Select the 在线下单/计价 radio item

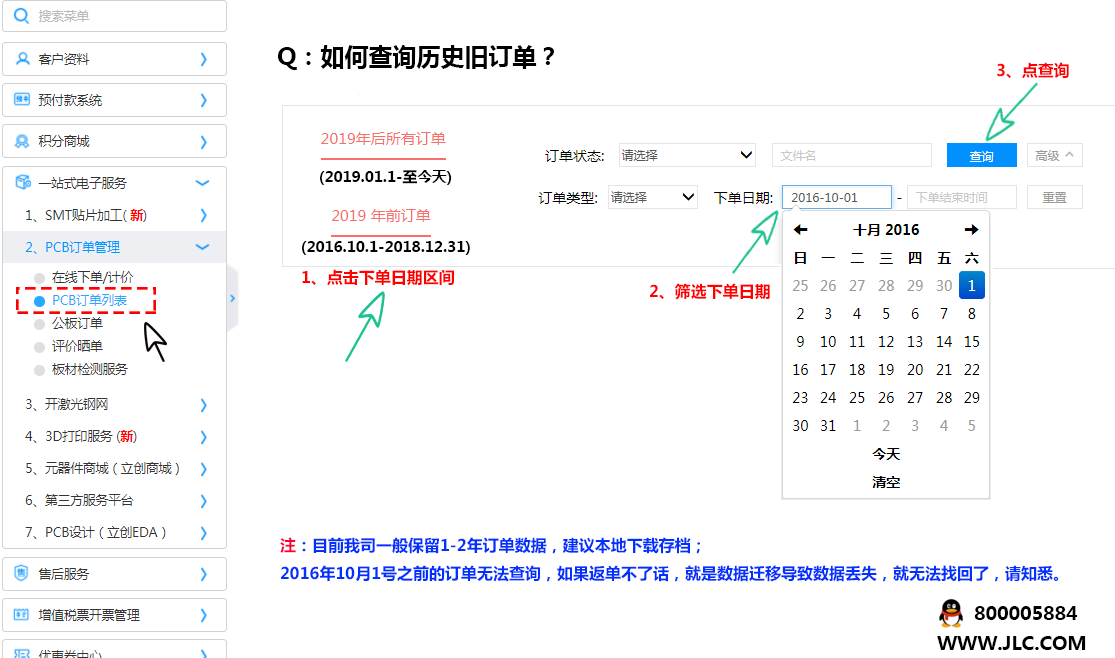(40, 278)
